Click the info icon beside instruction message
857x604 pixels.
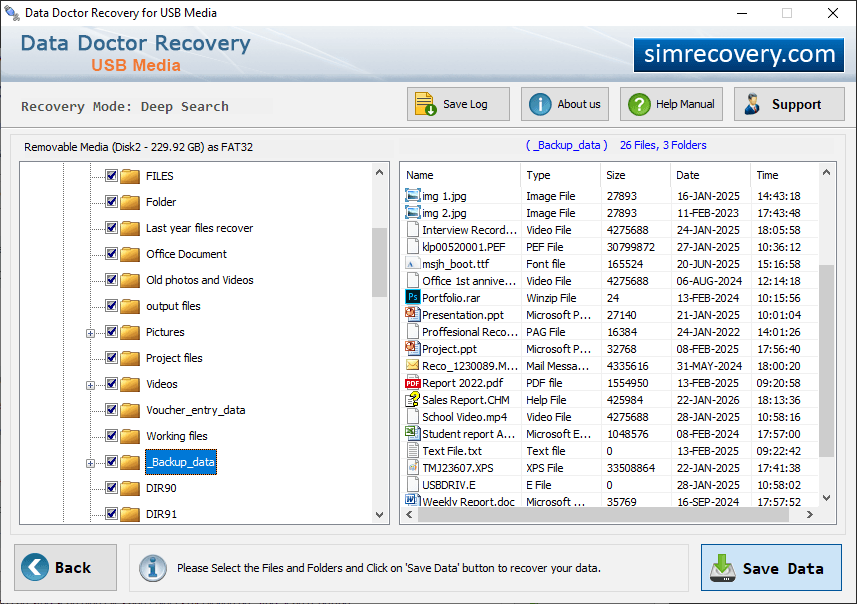pos(152,568)
